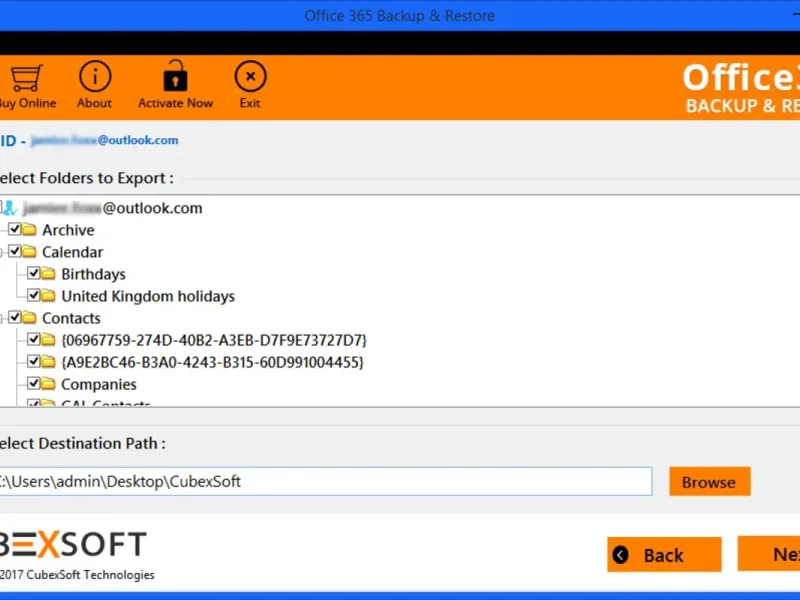Image resolution: width=800 pixels, height=600 pixels.
Task: Toggle checkbox for {A9E2BC46-B3A0-4243-B315-60D991004455}
Action: click(34, 361)
